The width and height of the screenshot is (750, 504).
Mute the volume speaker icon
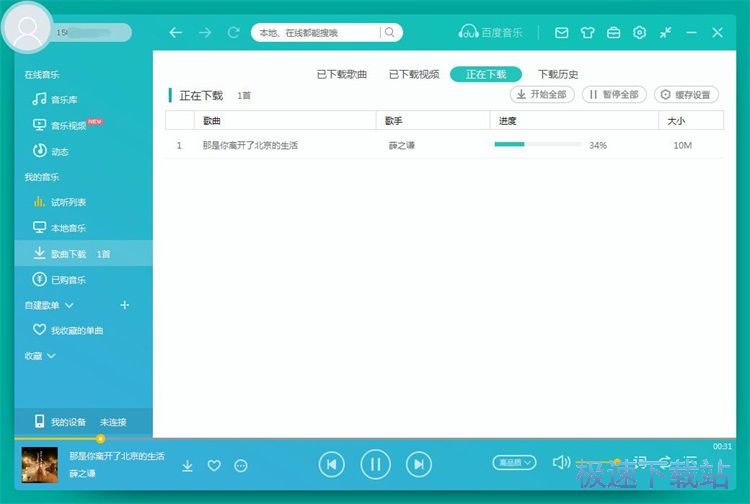point(561,462)
